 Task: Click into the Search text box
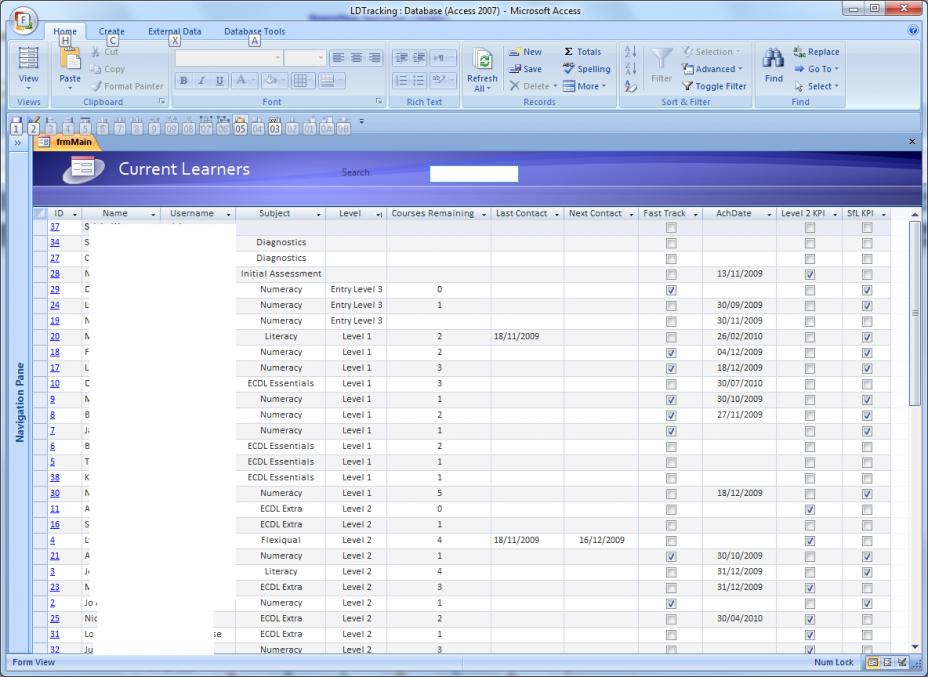[x=473, y=174]
